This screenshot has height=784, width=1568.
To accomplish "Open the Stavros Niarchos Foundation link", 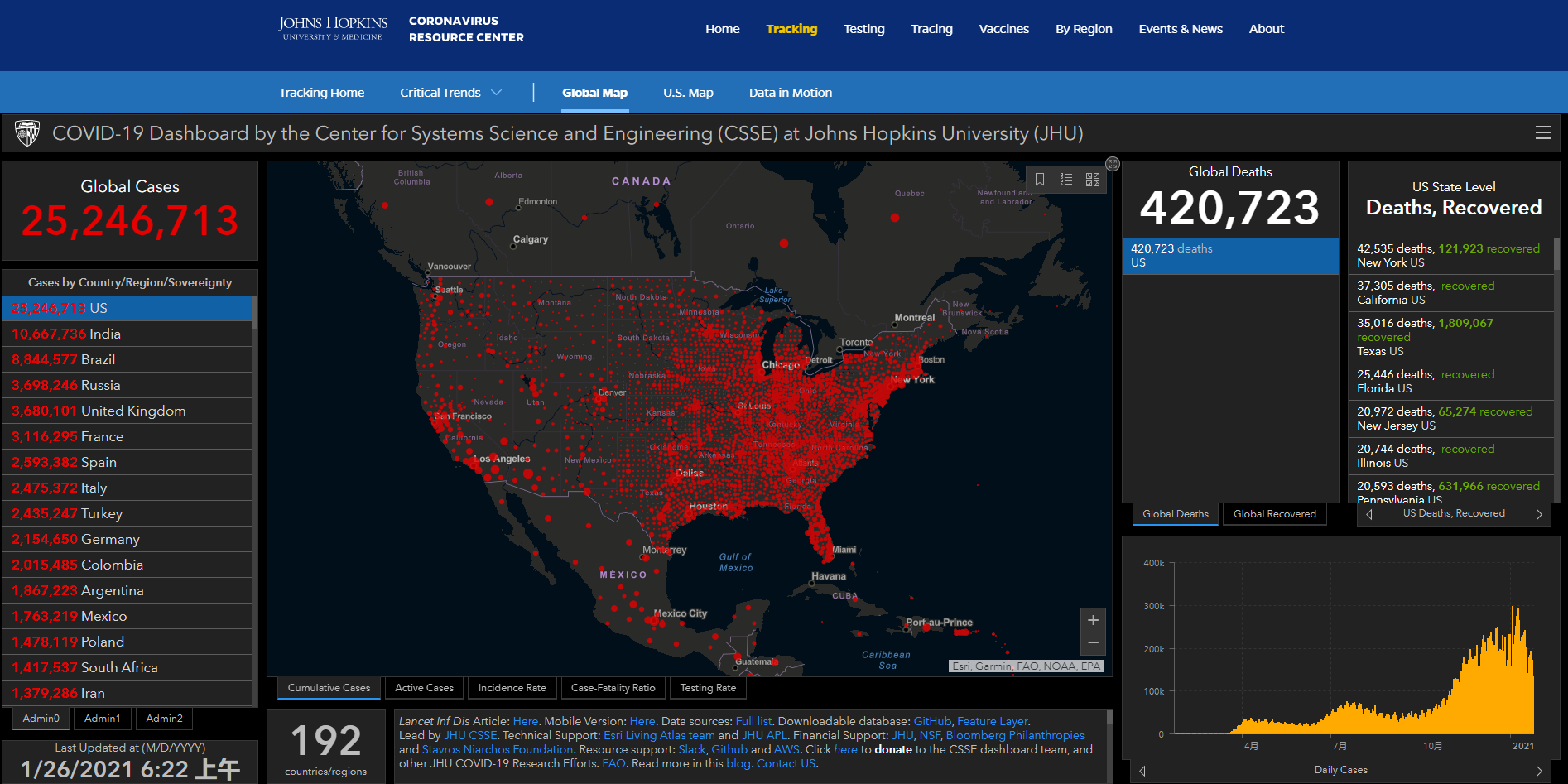I will (498, 750).
